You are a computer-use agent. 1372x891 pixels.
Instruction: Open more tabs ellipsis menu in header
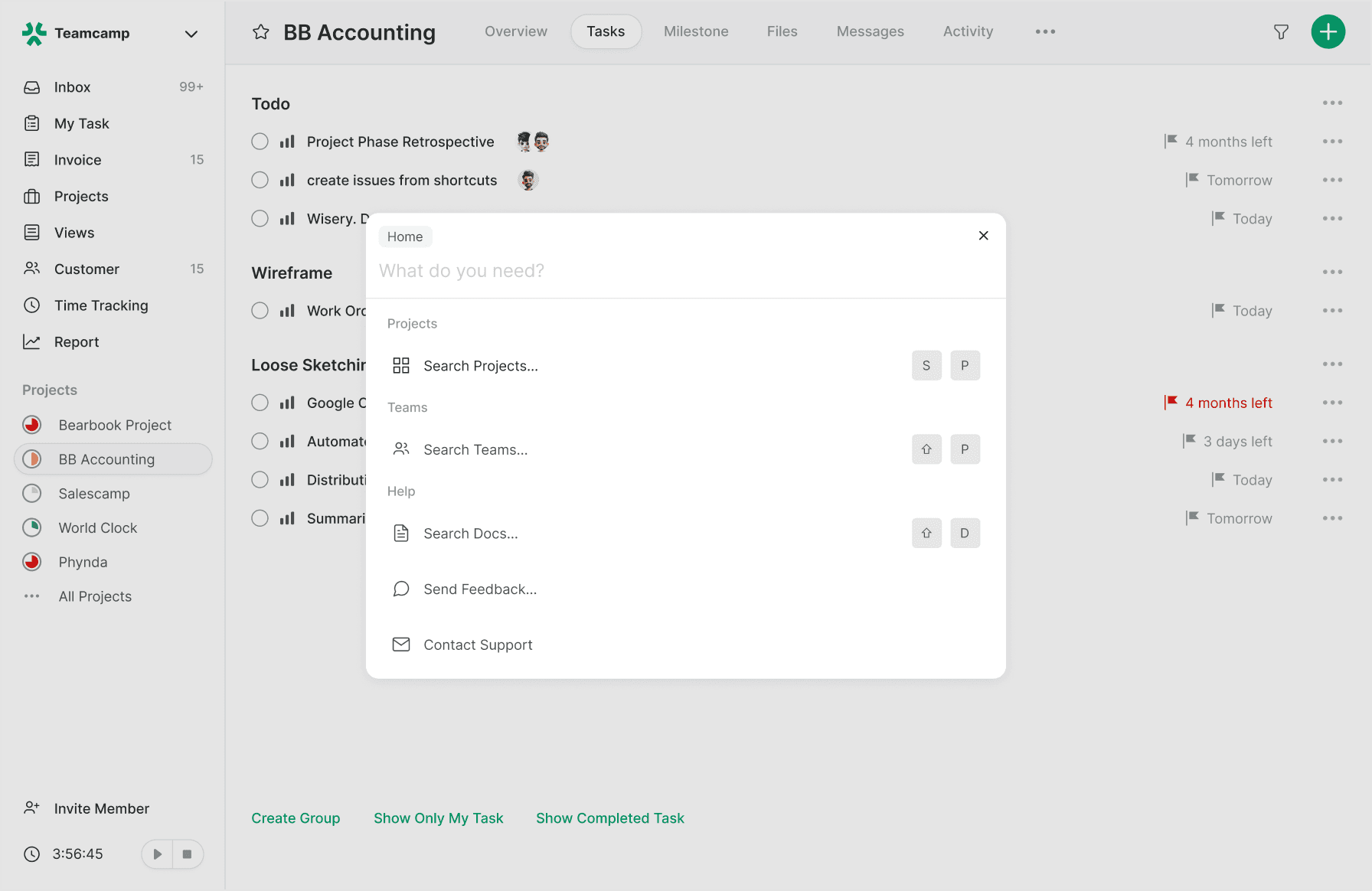coord(1045,31)
